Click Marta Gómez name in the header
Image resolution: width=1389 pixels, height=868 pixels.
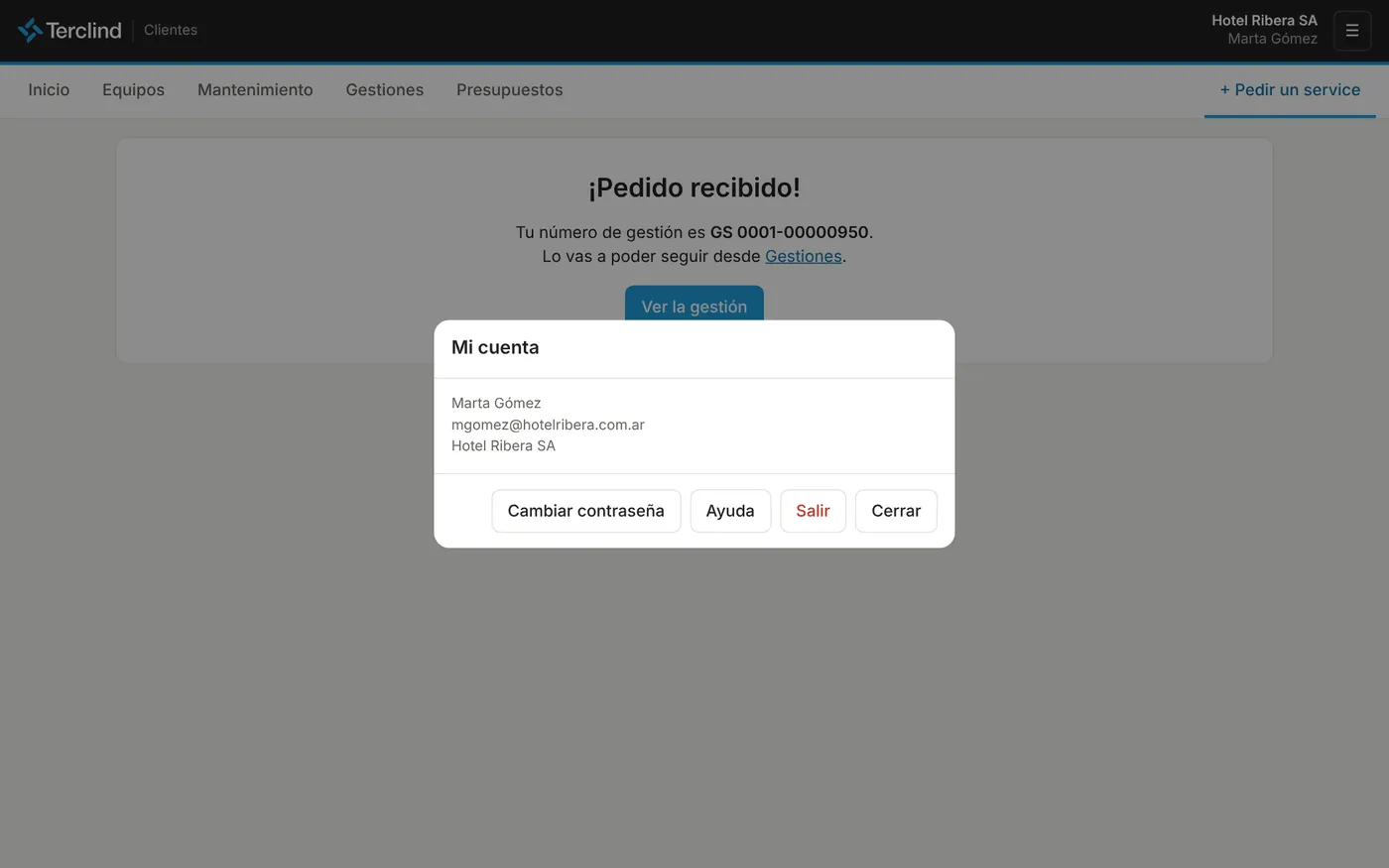pos(1273,39)
